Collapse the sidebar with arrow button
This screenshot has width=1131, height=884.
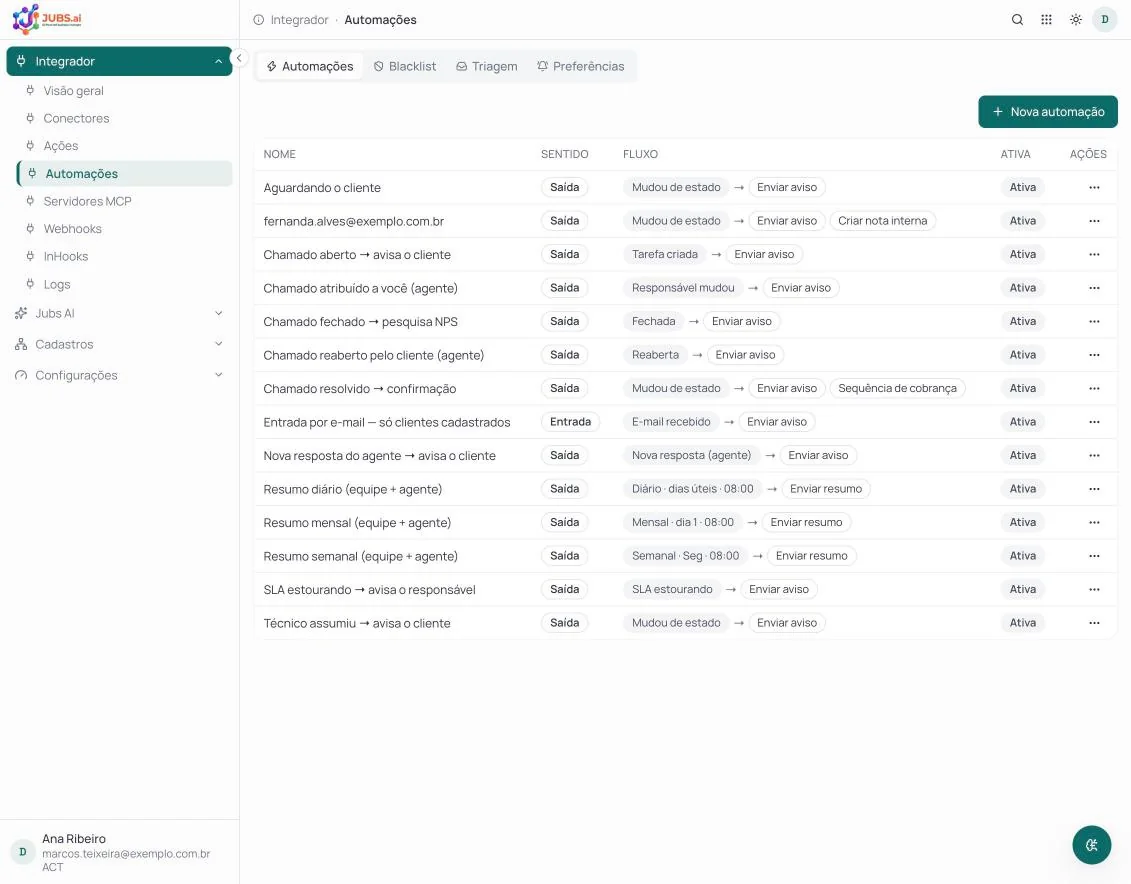point(239,58)
